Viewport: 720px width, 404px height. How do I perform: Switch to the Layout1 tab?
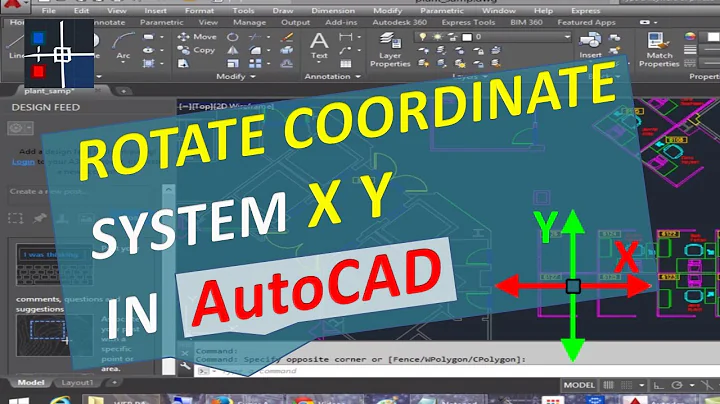[x=77, y=382]
